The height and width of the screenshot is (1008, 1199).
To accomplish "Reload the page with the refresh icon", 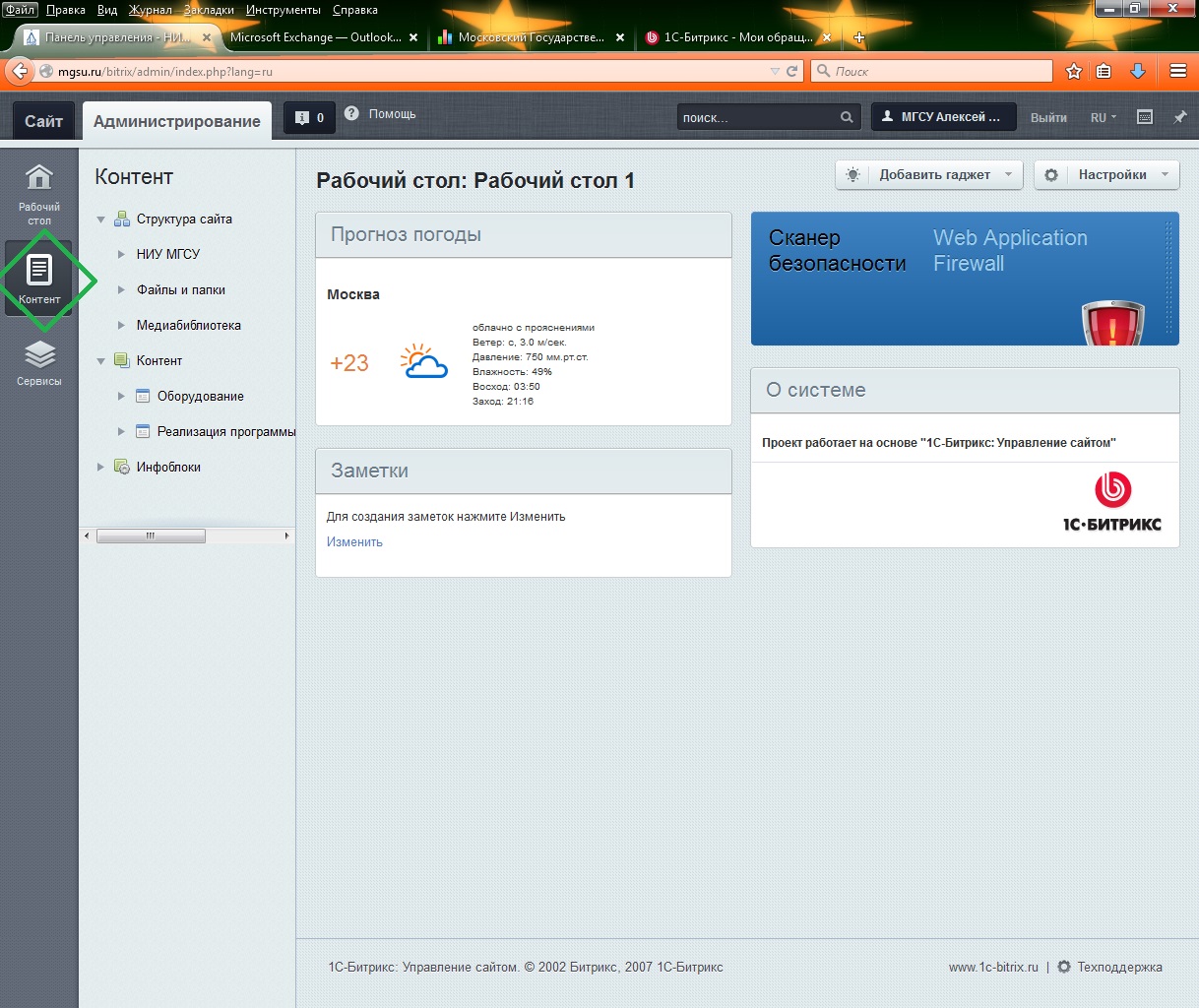I will tap(791, 71).
